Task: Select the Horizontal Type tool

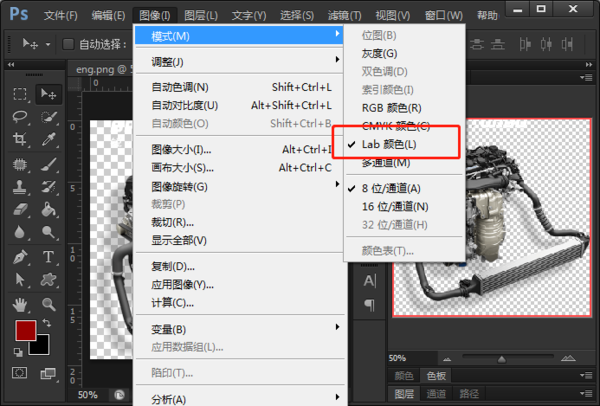Action: click(x=47, y=257)
